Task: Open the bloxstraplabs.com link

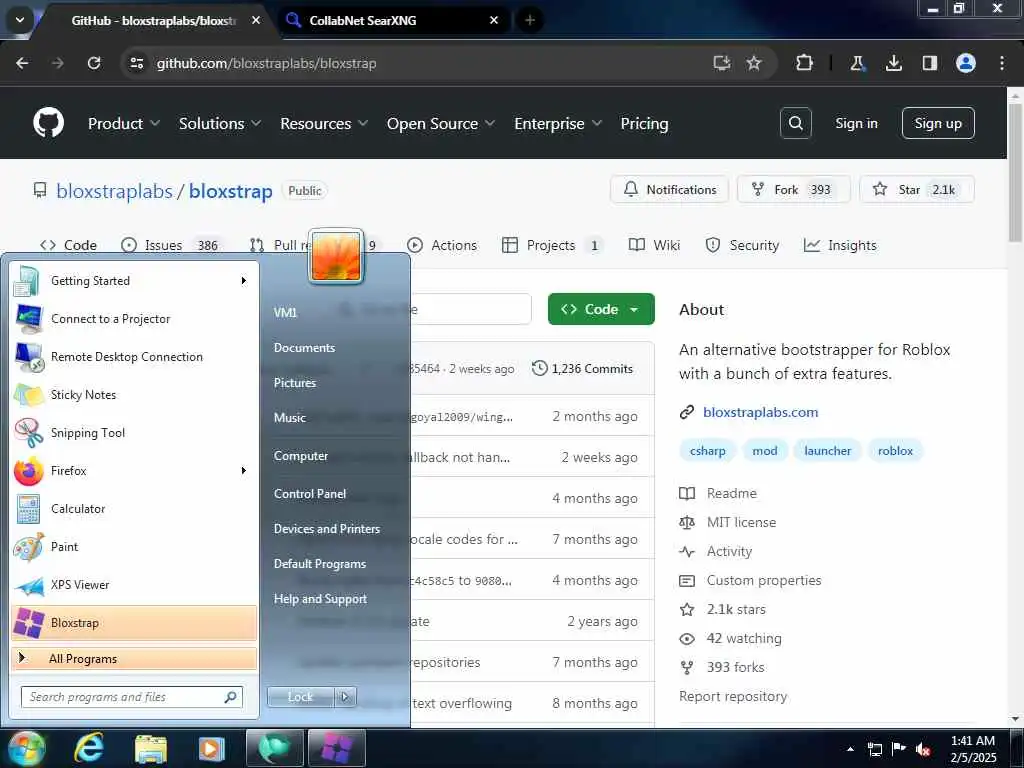Action: click(x=760, y=412)
